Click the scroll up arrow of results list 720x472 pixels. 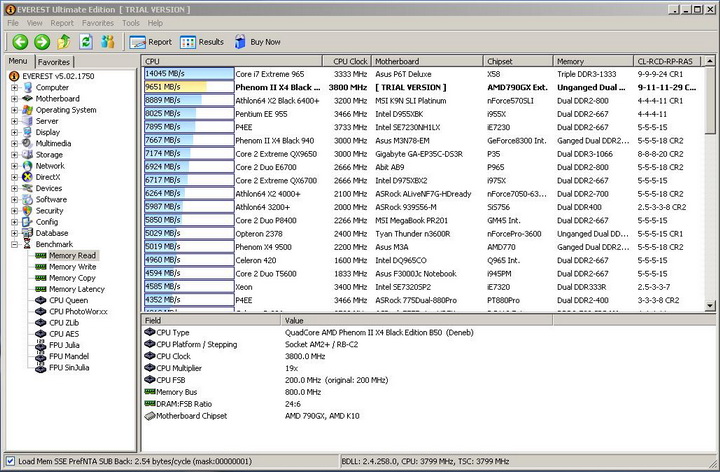pos(710,61)
